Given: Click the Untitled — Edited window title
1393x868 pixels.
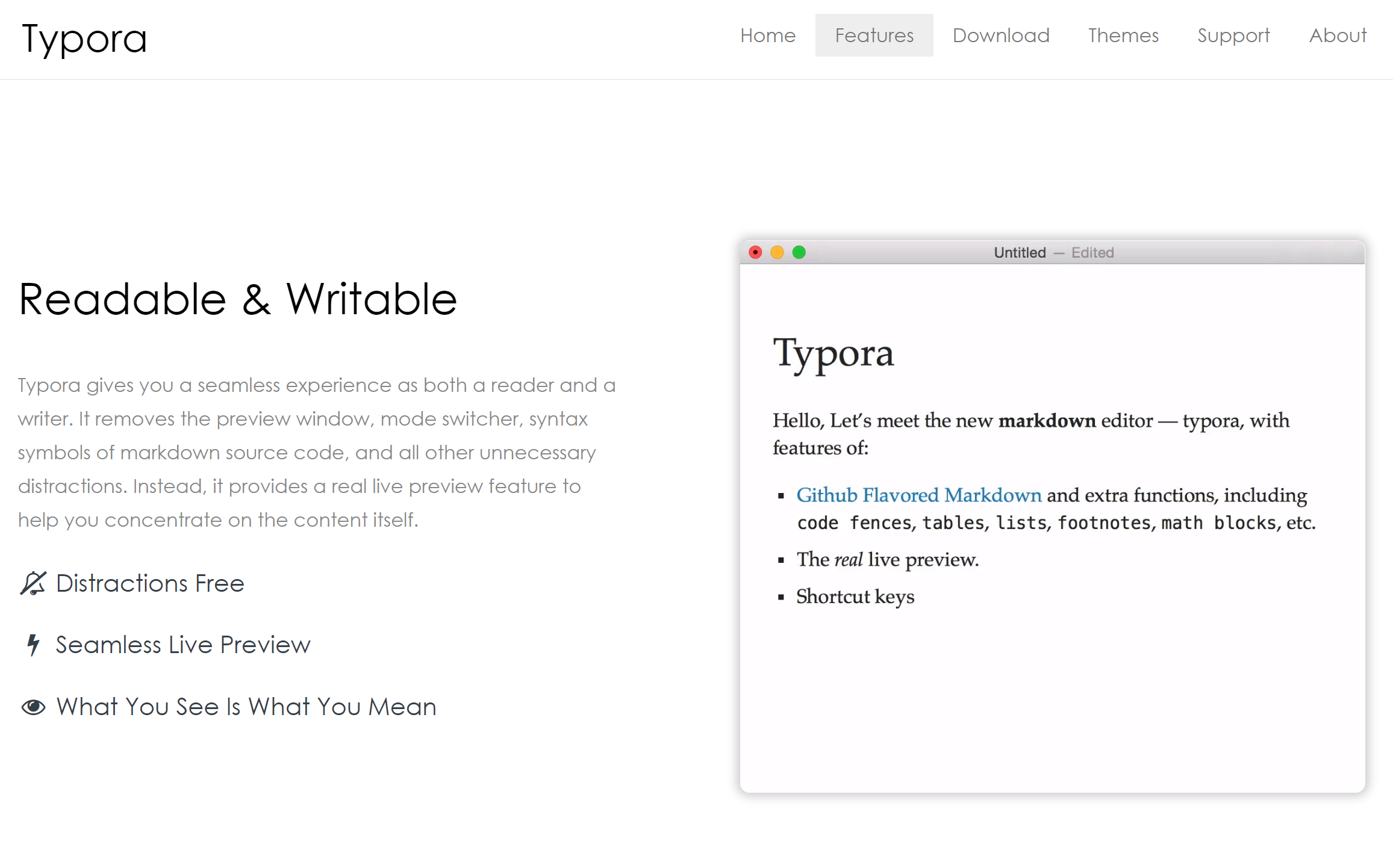Looking at the screenshot, I should (x=1053, y=253).
